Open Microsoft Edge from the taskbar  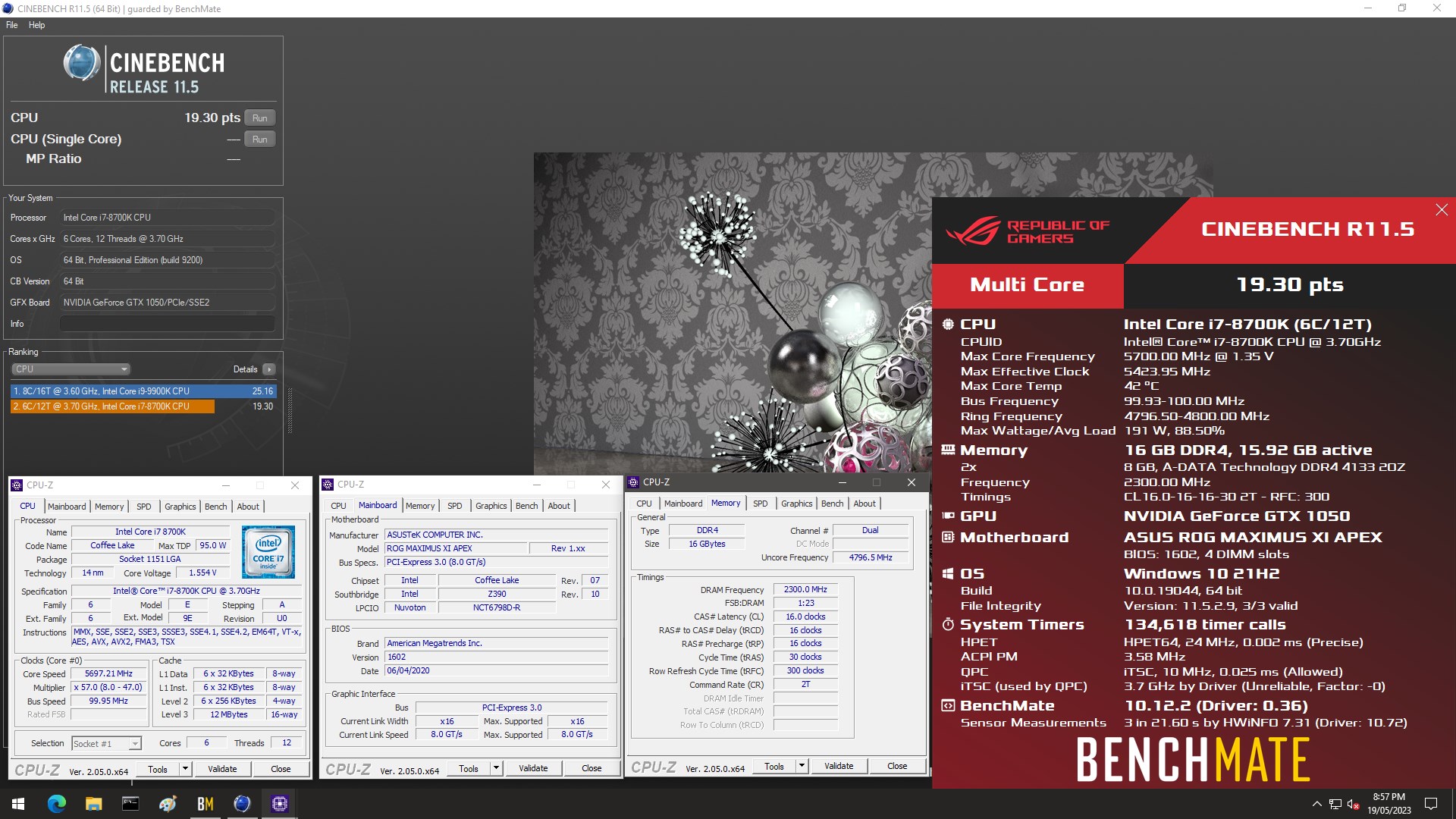click(x=57, y=804)
